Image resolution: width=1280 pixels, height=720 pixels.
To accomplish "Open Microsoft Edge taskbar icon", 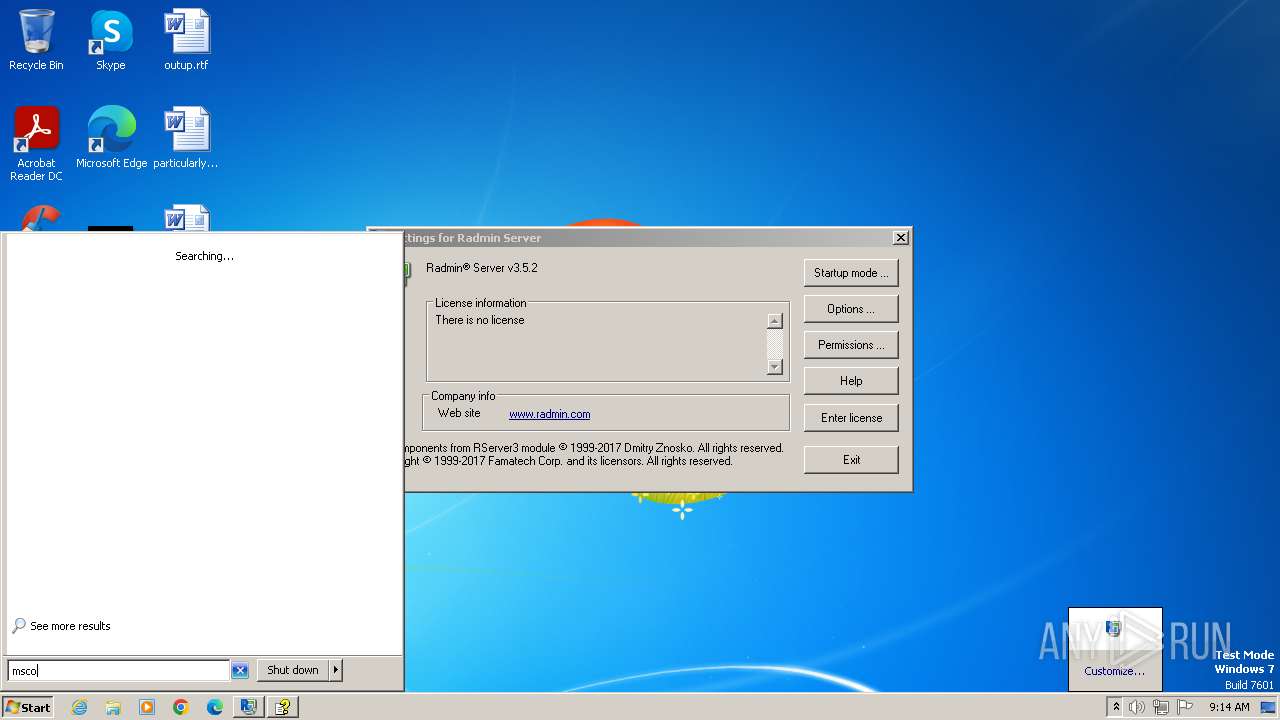I will [x=215, y=707].
